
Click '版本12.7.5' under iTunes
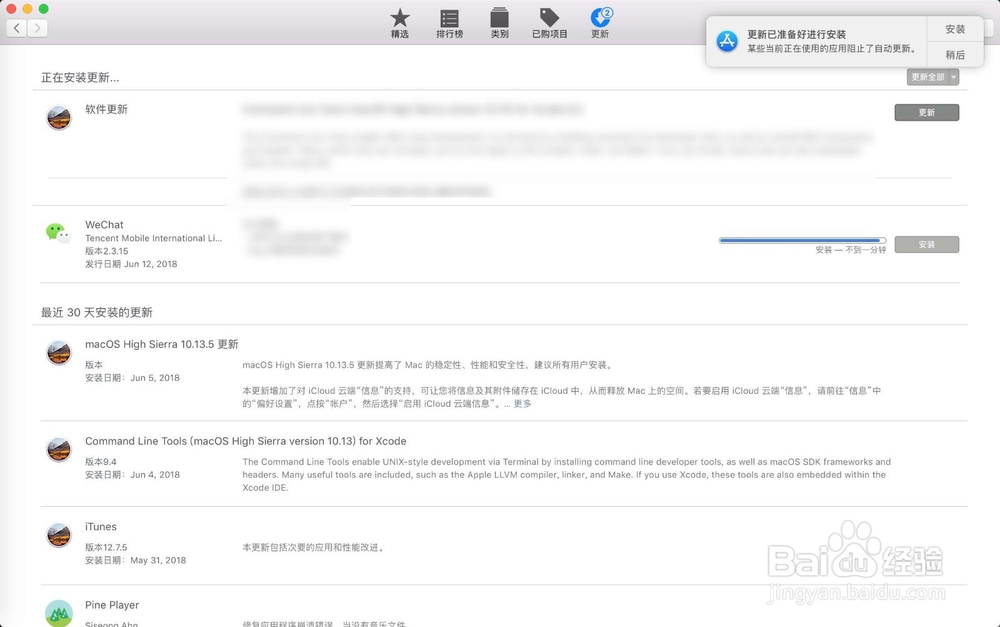pos(106,547)
